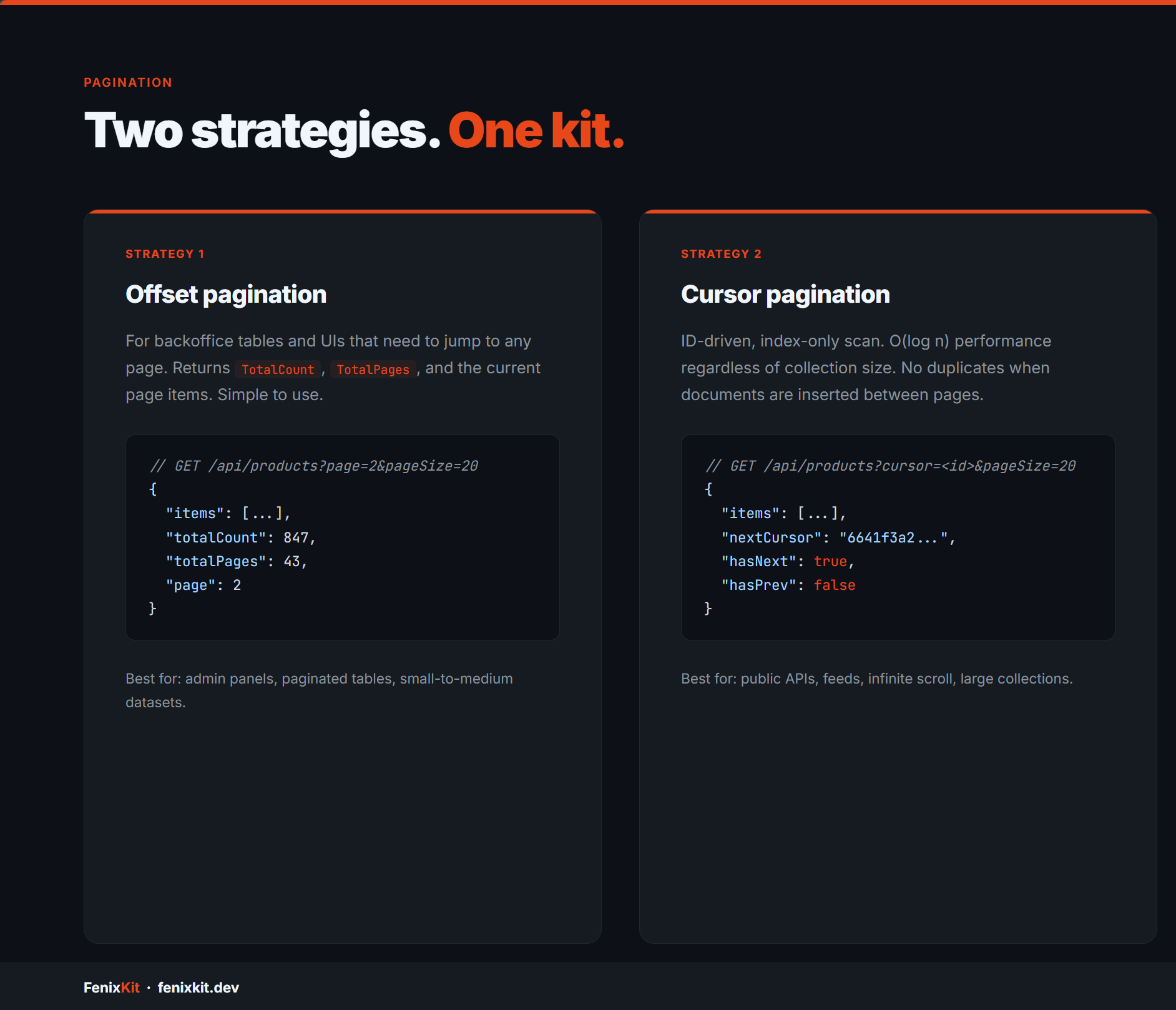
Task: Click the "items" line in offset code block
Action: point(228,513)
